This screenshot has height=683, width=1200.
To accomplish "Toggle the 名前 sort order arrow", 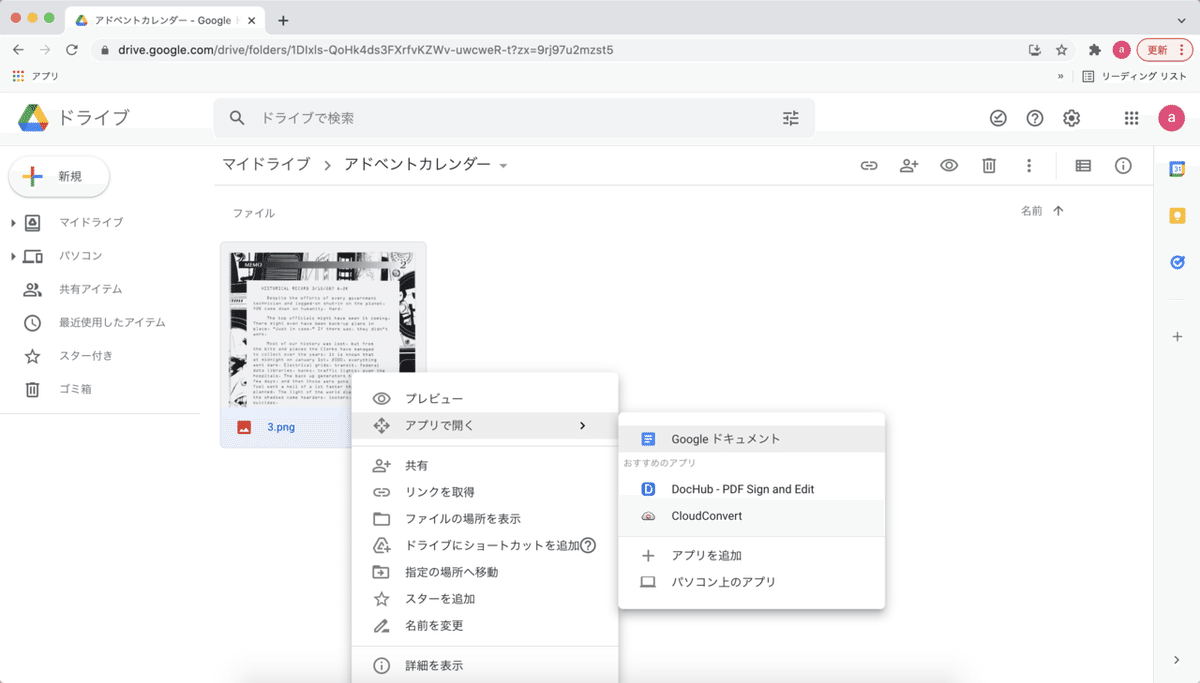I will [x=1057, y=211].
